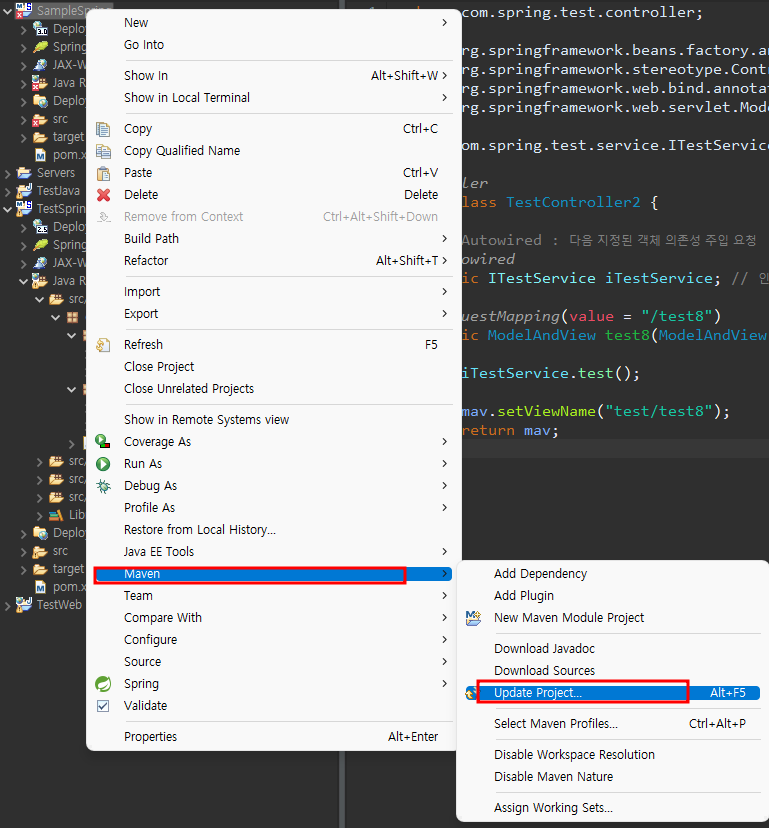The height and width of the screenshot is (828, 769).
Task: Click the Paste clipboard icon
Action: 103,173
